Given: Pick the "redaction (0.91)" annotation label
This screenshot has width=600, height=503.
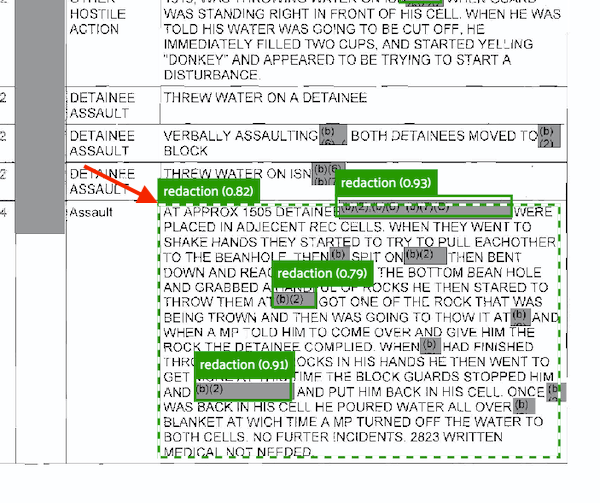Looking at the screenshot, I should tap(243, 365).
